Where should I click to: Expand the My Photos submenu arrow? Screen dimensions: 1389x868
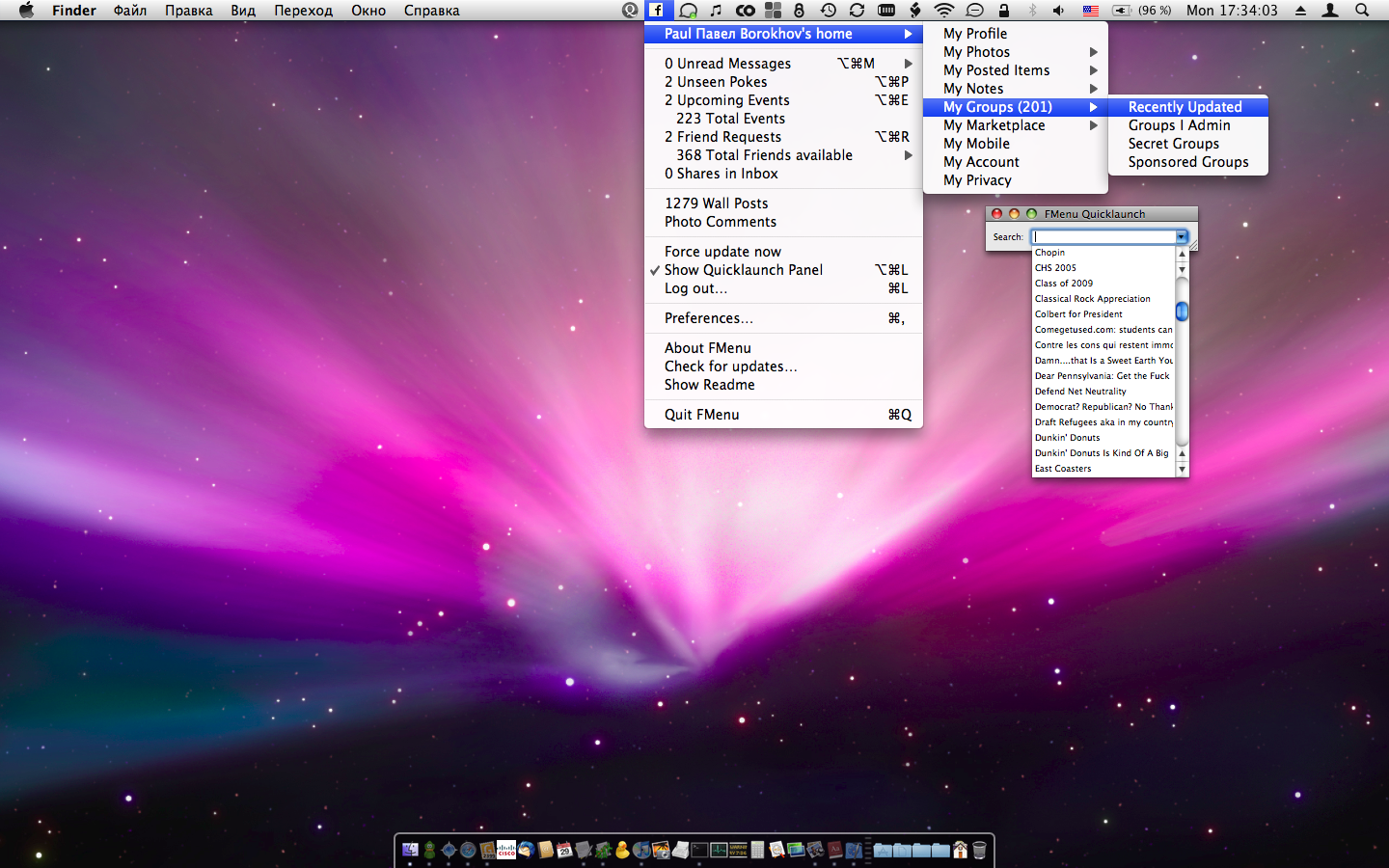(1093, 52)
